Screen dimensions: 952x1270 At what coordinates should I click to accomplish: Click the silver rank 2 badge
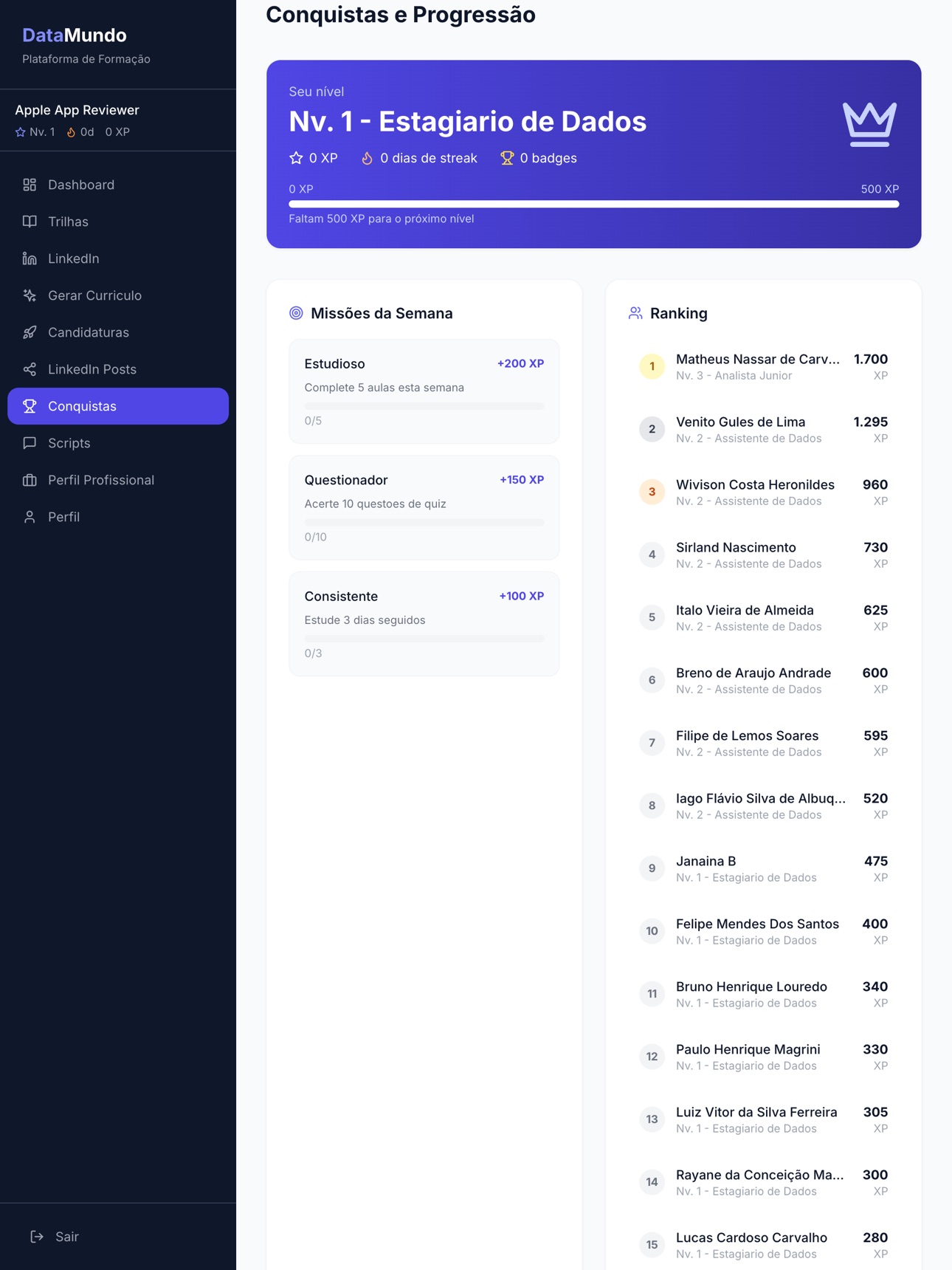[652, 429]
